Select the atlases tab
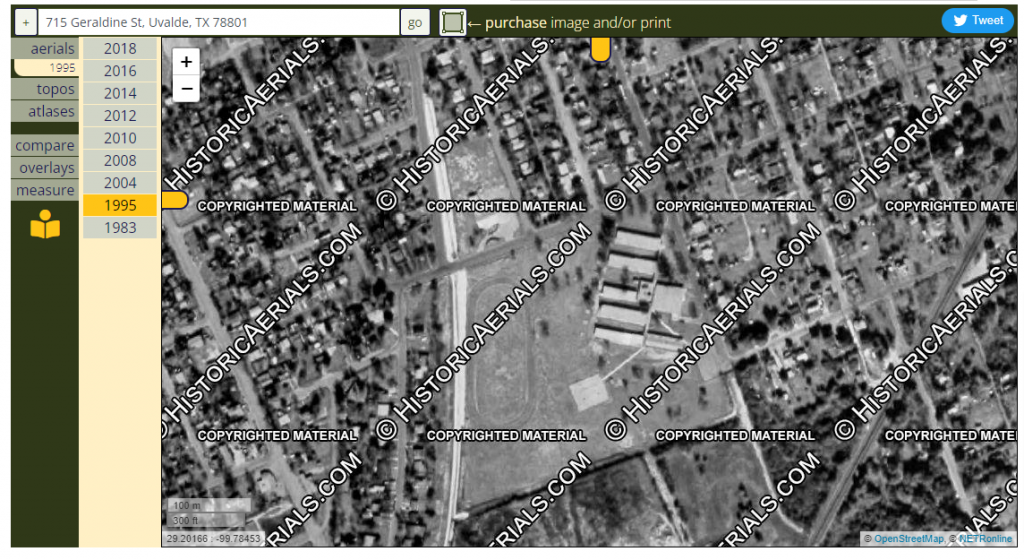Viewport: 1024px width, 560px height. point(45,111)
